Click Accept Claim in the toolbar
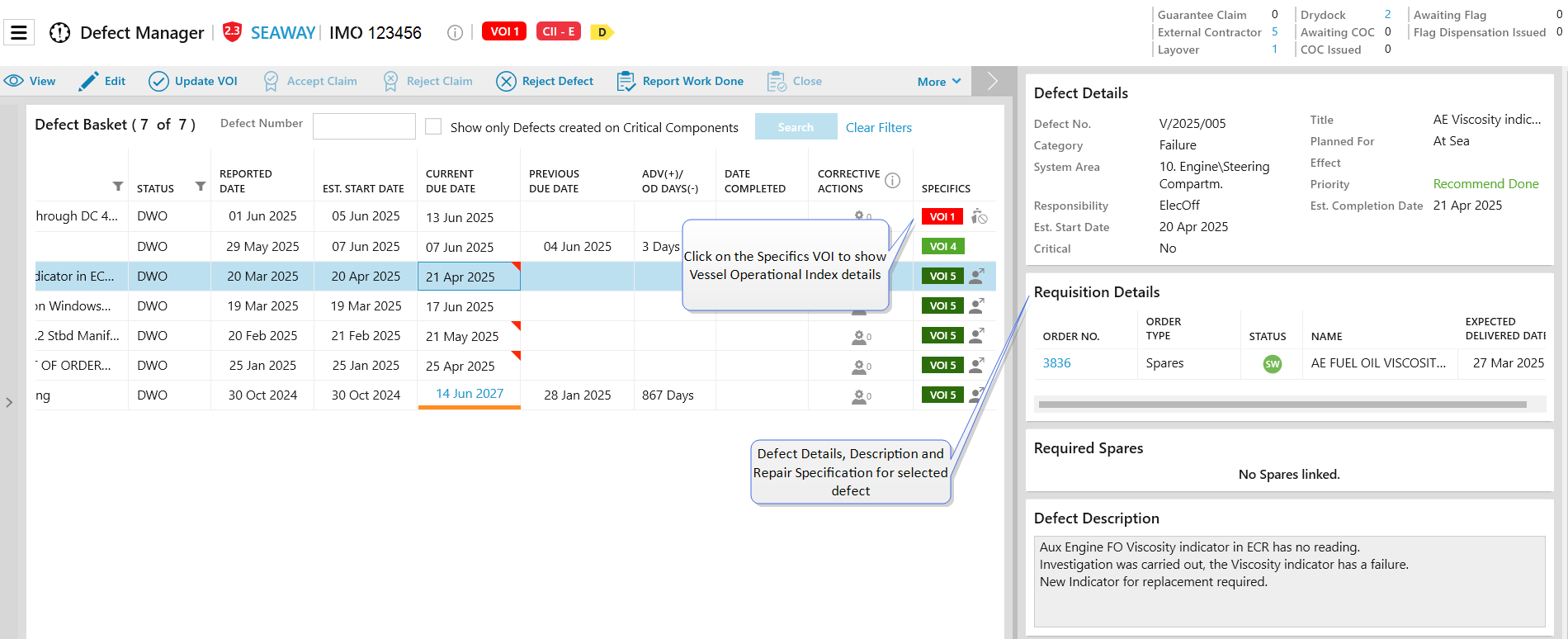This screenshot has height=639, width=1568. [x=310, y=81]
